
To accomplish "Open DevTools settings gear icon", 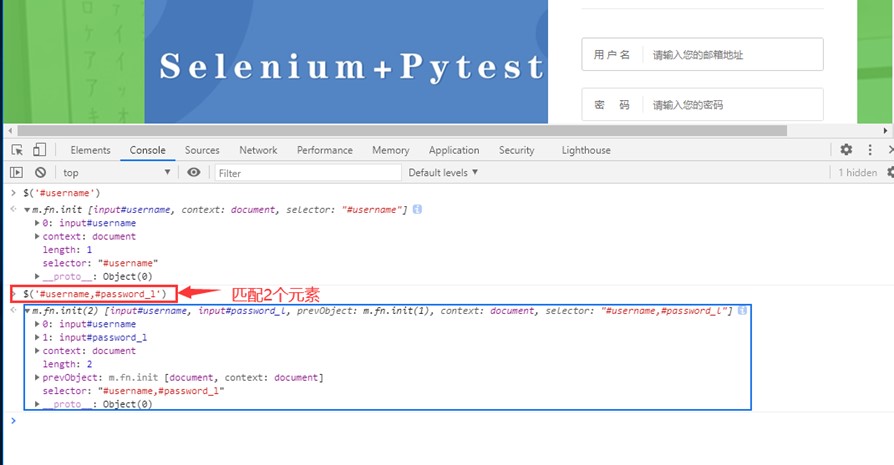I will (846, 149).
